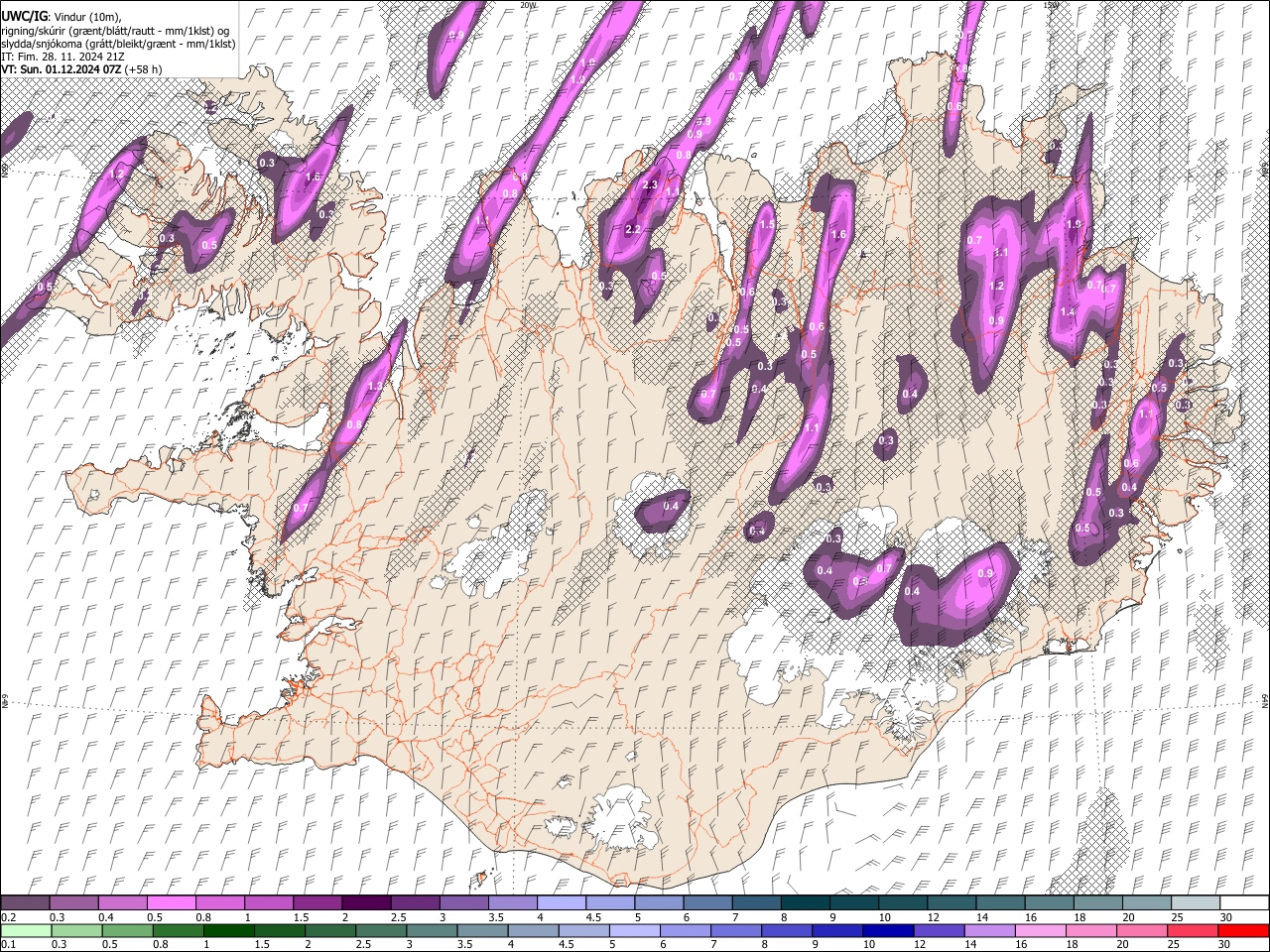Select the dark teal swatch at 8 in top legend
The image size is (1270, 952).
806,902
